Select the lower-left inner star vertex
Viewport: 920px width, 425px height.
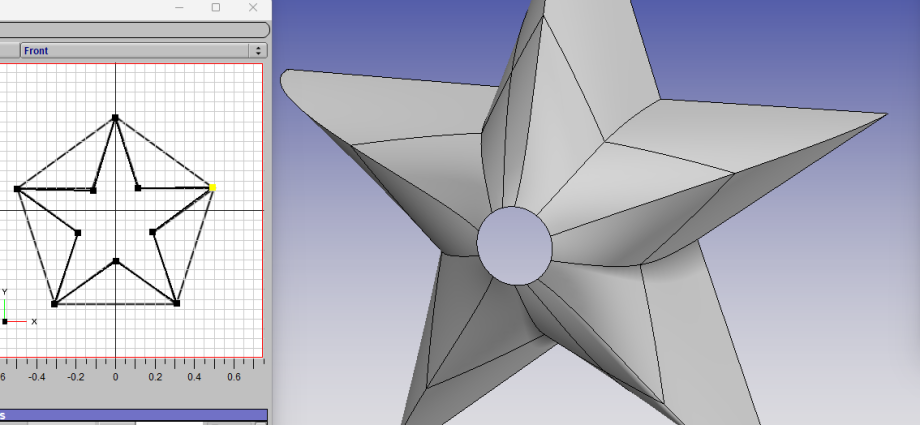click(78, 233)
